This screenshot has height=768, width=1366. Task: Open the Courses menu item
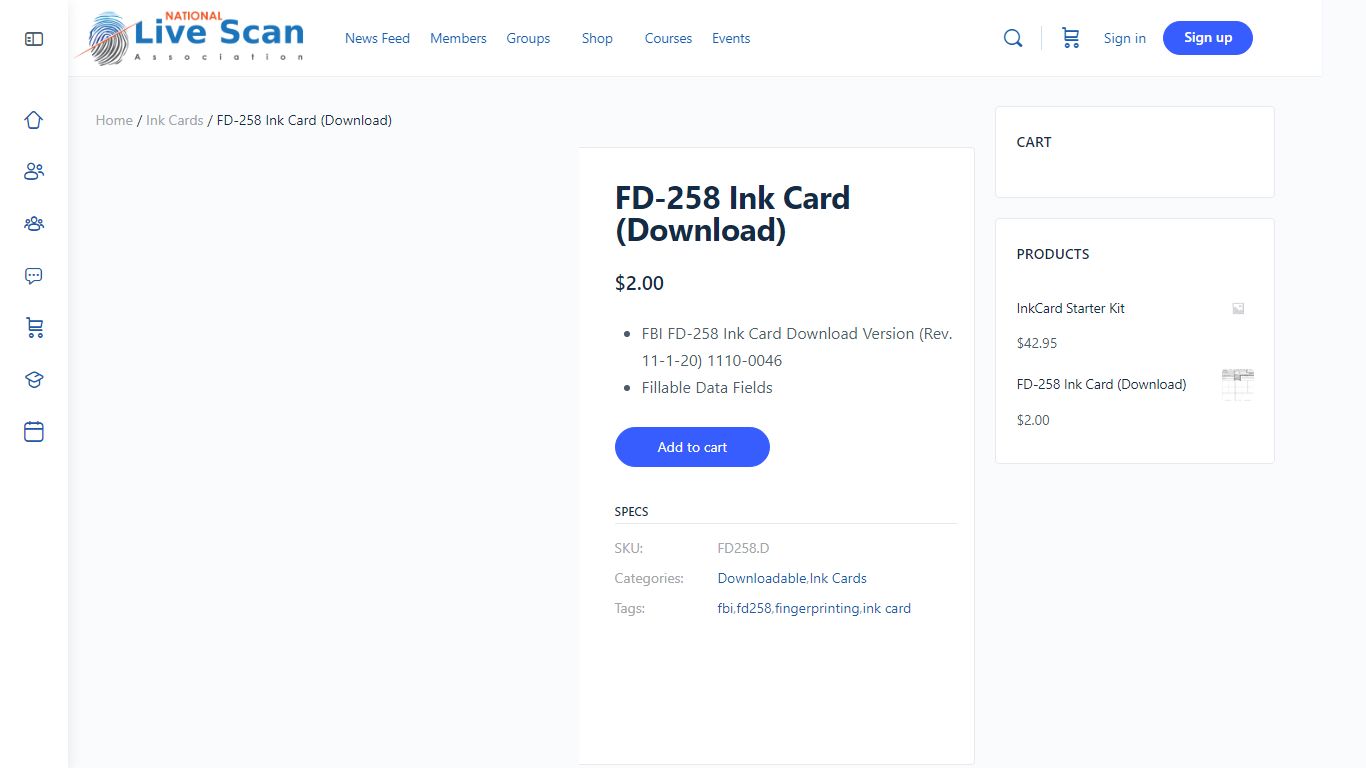[668, 38]
